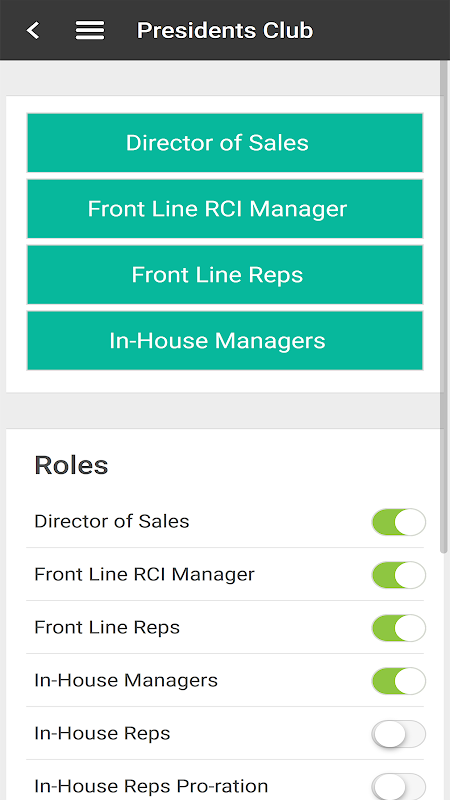
Task: Switch off In-House Managers toggle
Action: coord(398,681)
